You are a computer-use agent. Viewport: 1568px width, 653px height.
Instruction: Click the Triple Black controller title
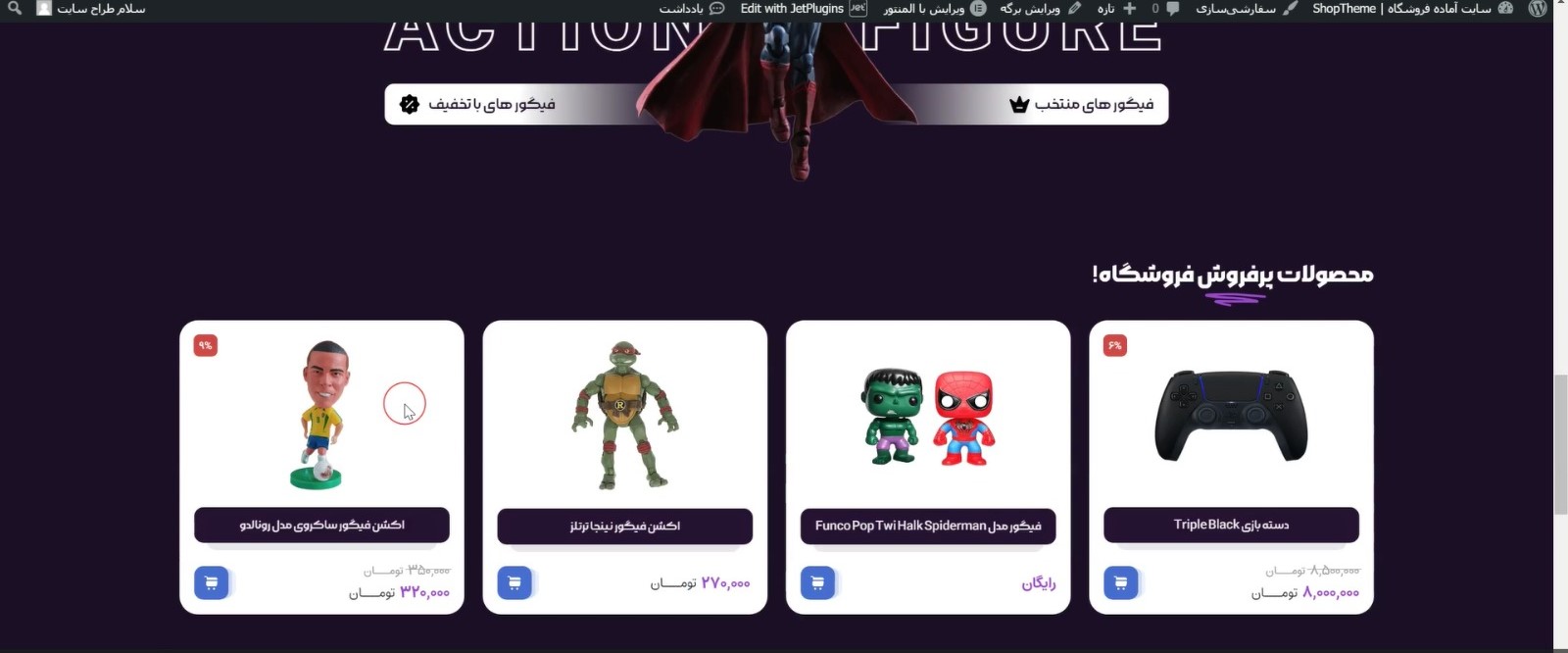(x=1231, y=525)
